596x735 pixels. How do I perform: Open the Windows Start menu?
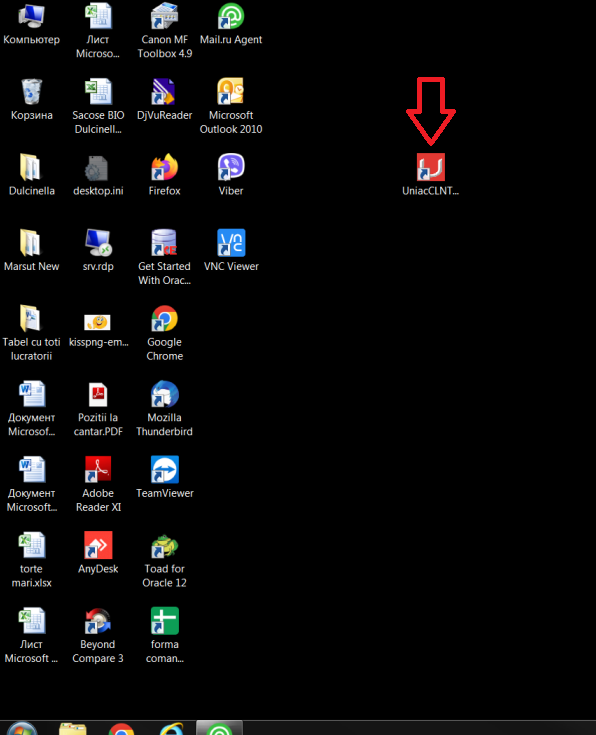click(22, 728)
